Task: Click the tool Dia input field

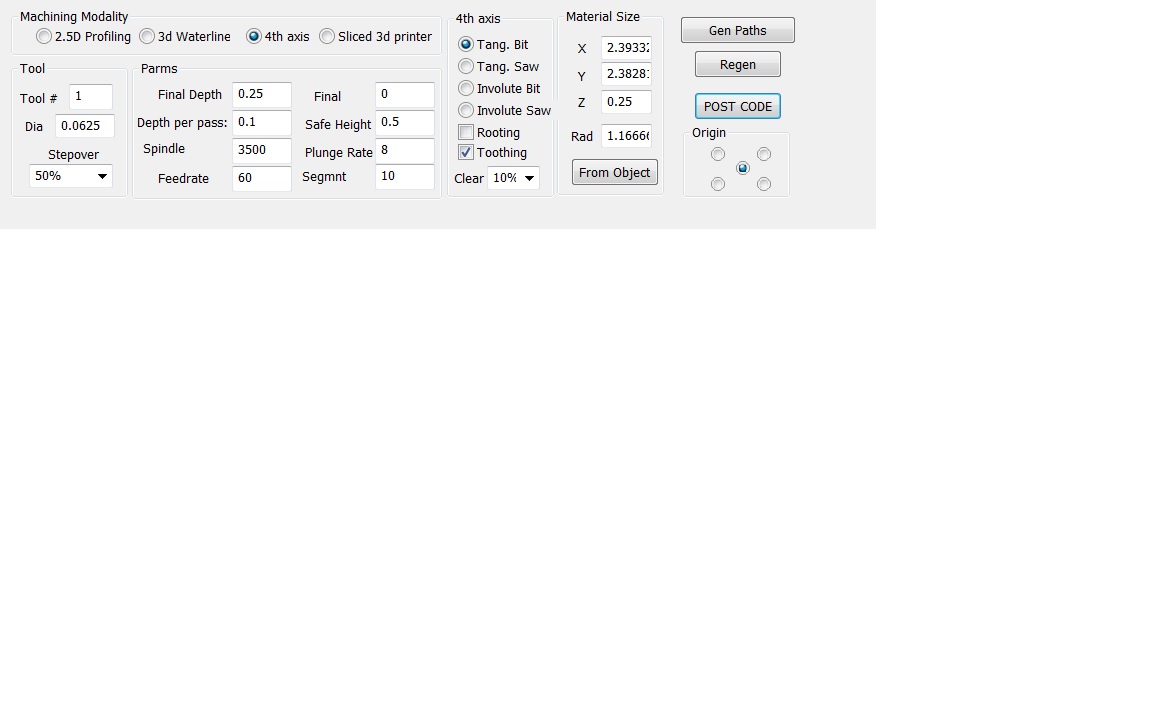Action: pos(84,127)
